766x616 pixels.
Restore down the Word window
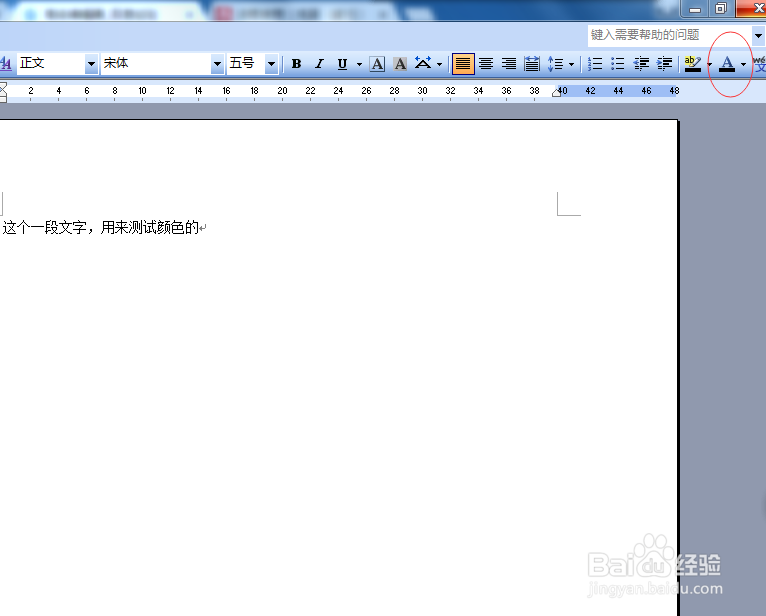point(721,8)
